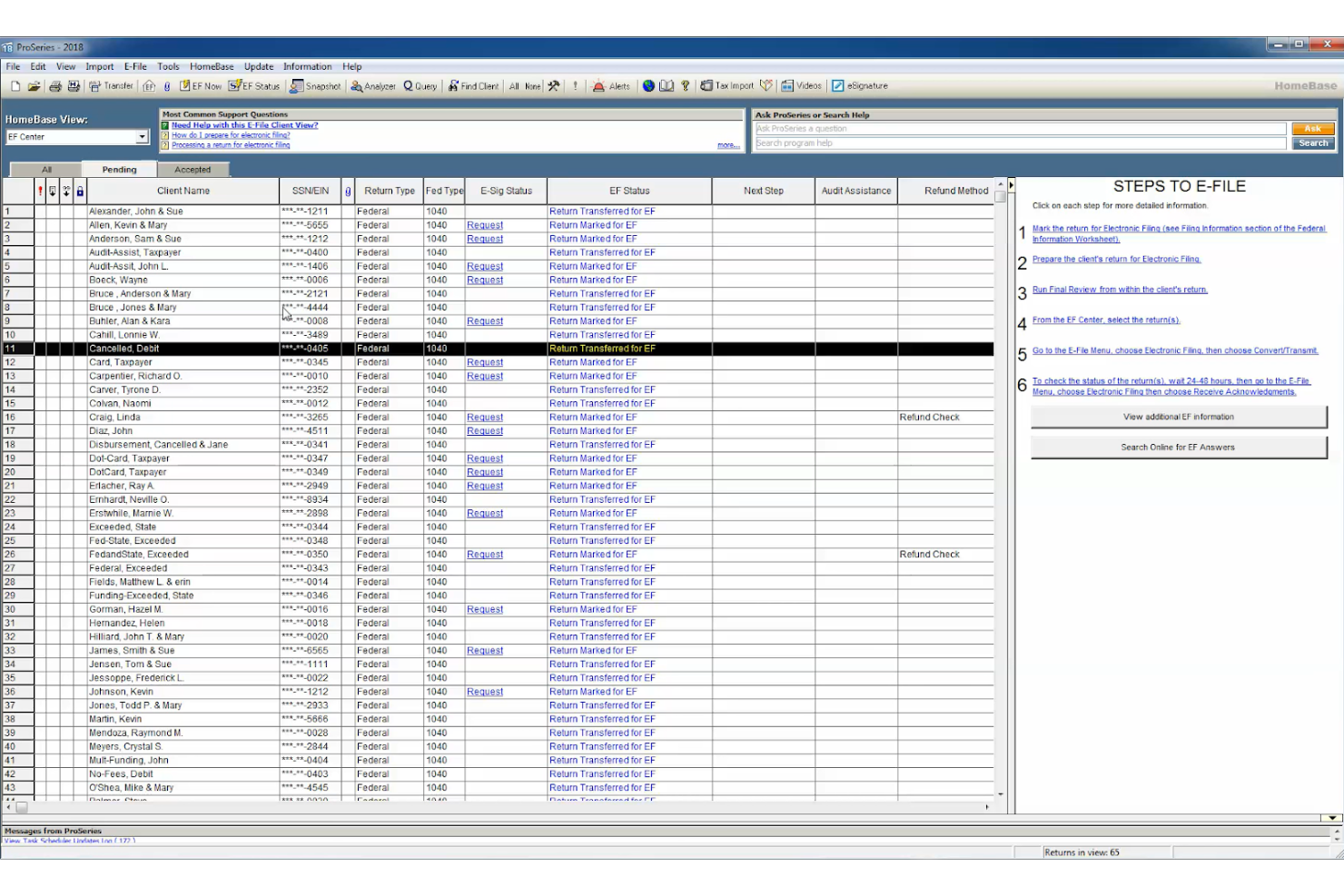Click the horizontal scrollbar right arrow of client list
Screen dimensions: 1344x896
click(x=987, y=807)
